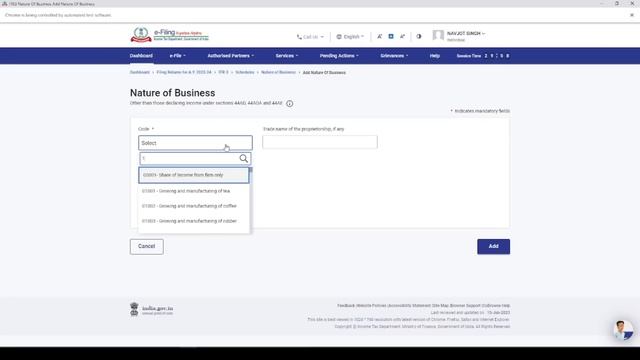640x360 pixels.
Task: Open the Authorised Partners menu
Action: 231,56
